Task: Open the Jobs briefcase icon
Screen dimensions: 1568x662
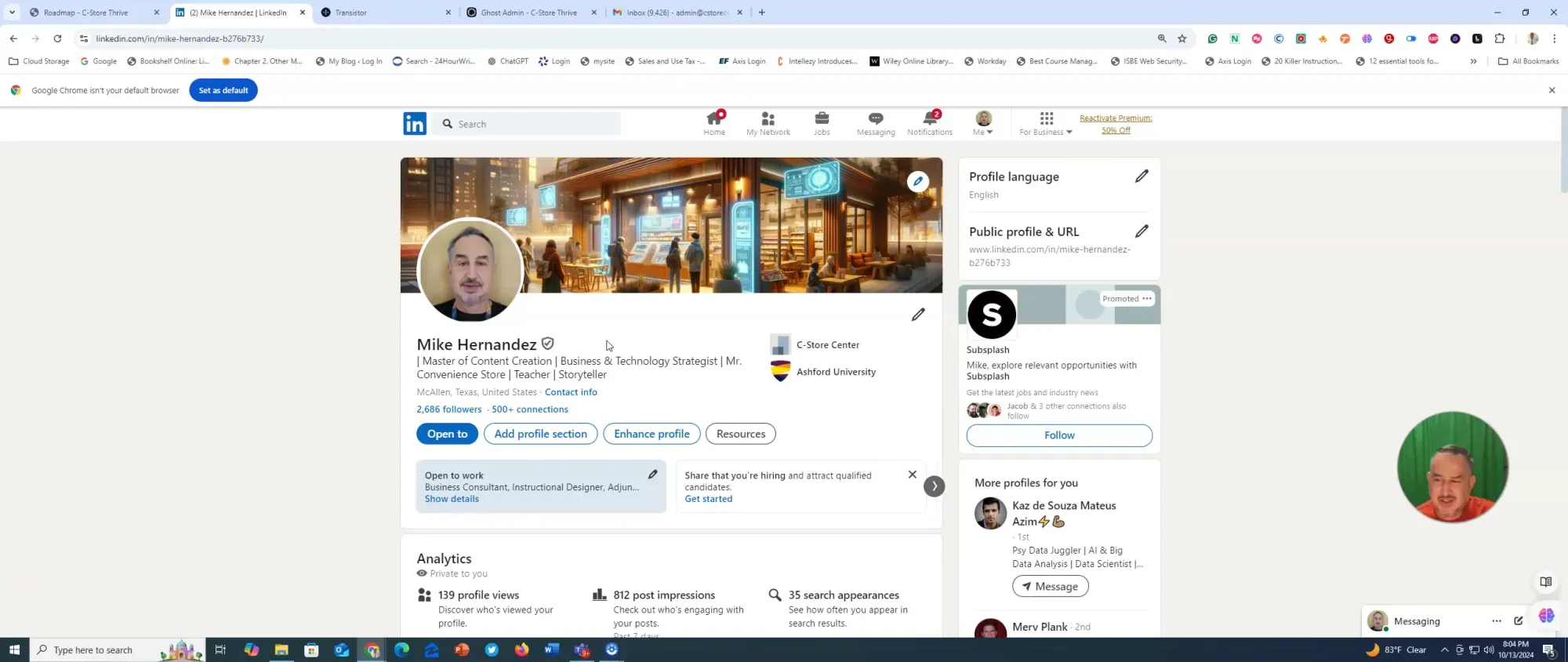Action: [822, 123]
